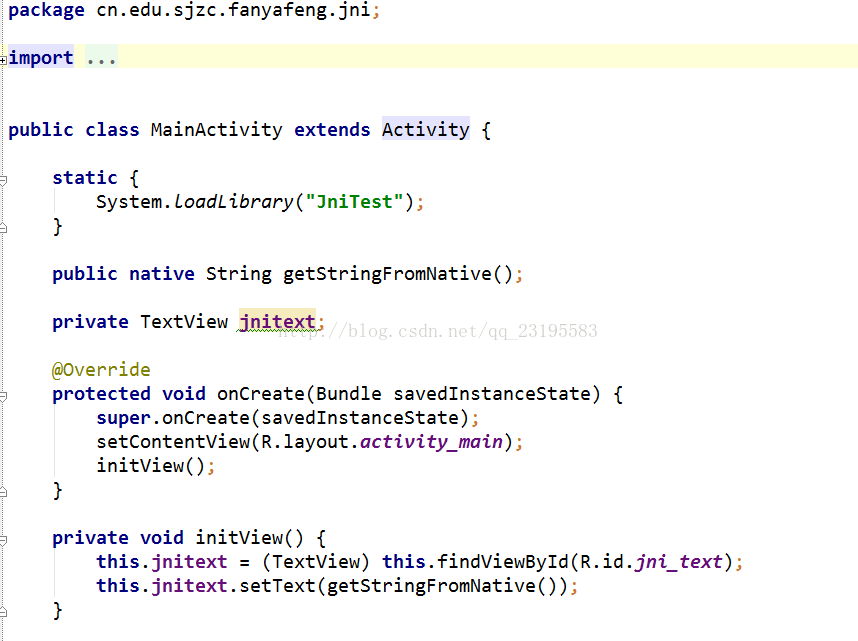This screenshot has width=858, height=641.
Task: Click the jni_text id reference
Action: 679,562
